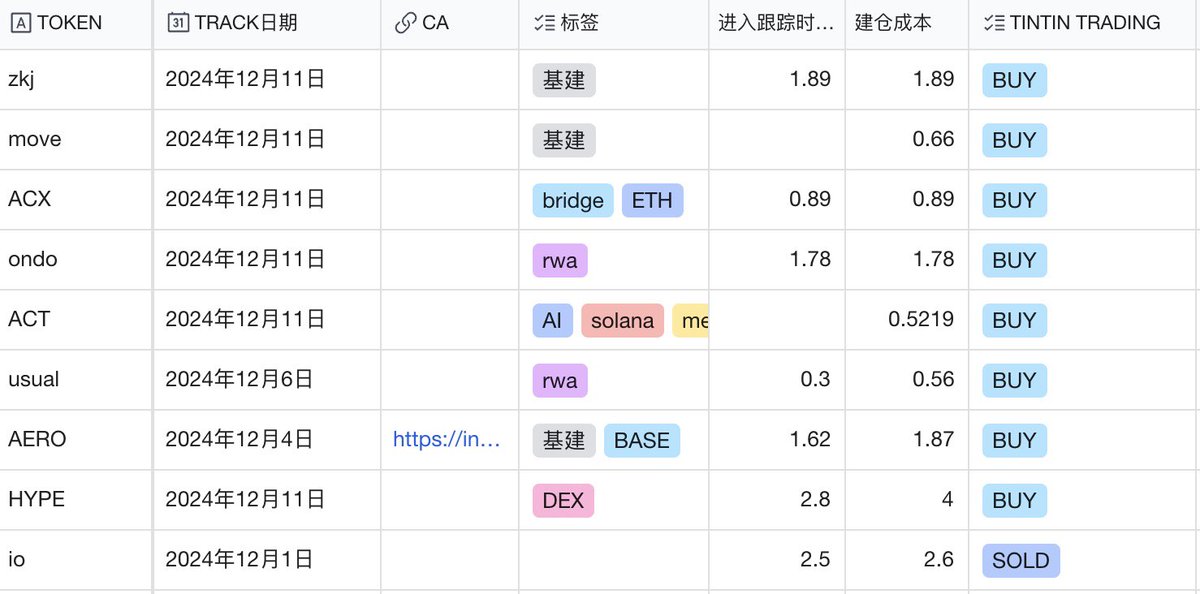The width and height of the screenshot is (1200, 594).
Task: Click the 基建 tag in the zkj row
Action: pyautogui.click(x=564, y=81)
